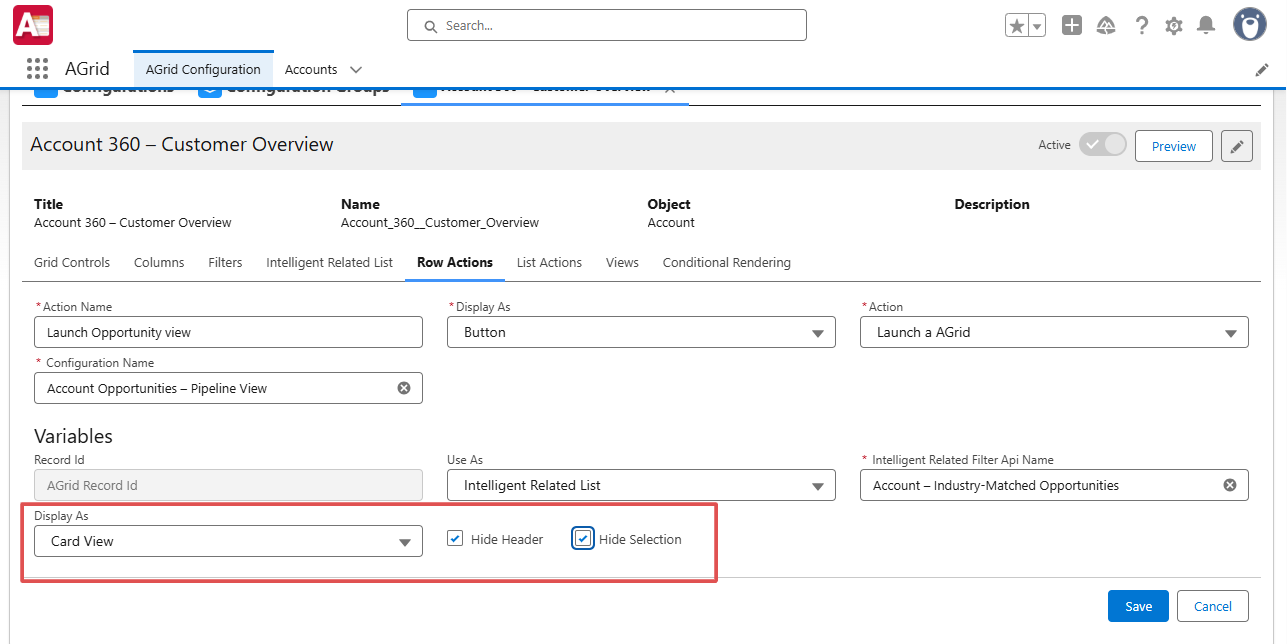1287x644 pixels.
Task: Open the Trailhead guidance icon
Action: 1106,26
